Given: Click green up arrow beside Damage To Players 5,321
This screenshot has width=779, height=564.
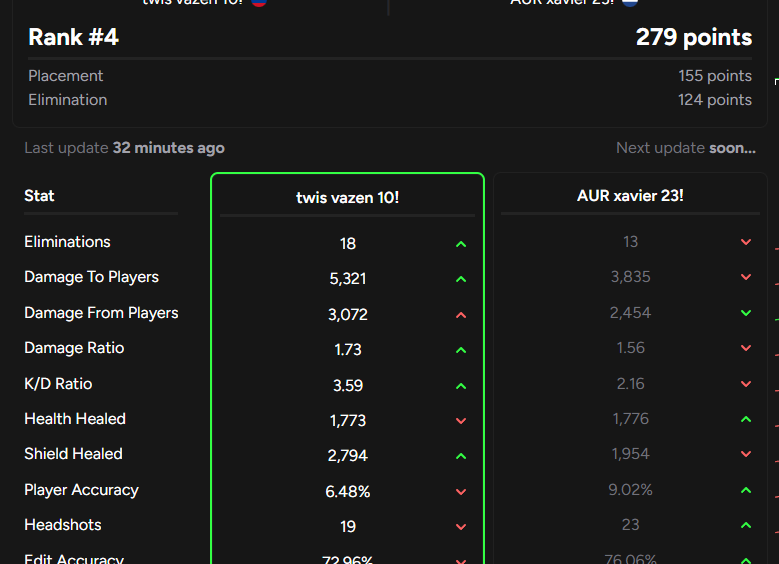Looking at the screenshot, I should tap(461, 279).
